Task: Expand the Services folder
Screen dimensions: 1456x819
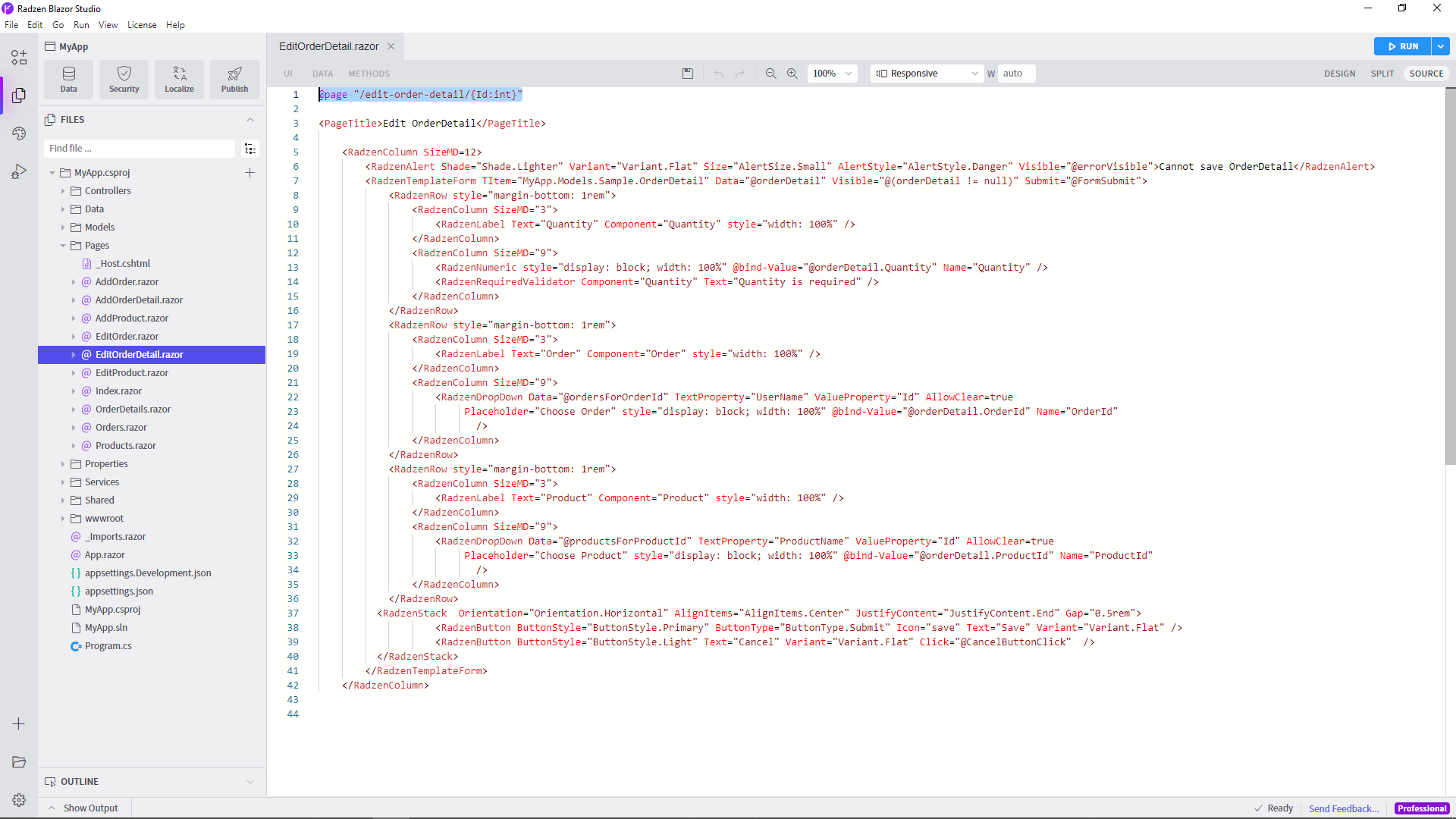Action: 63,482
